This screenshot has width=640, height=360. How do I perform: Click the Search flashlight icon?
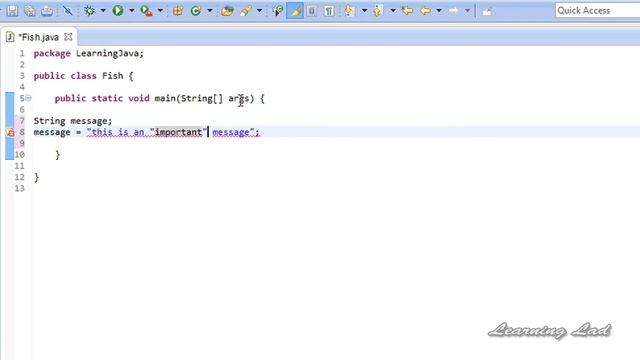tap(246, 10)
